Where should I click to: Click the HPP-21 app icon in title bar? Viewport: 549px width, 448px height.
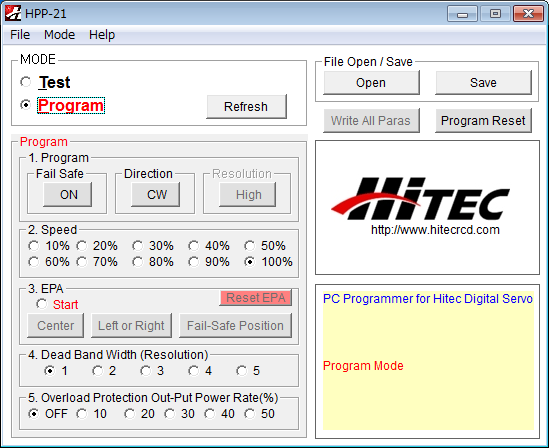tap(13, 13)
